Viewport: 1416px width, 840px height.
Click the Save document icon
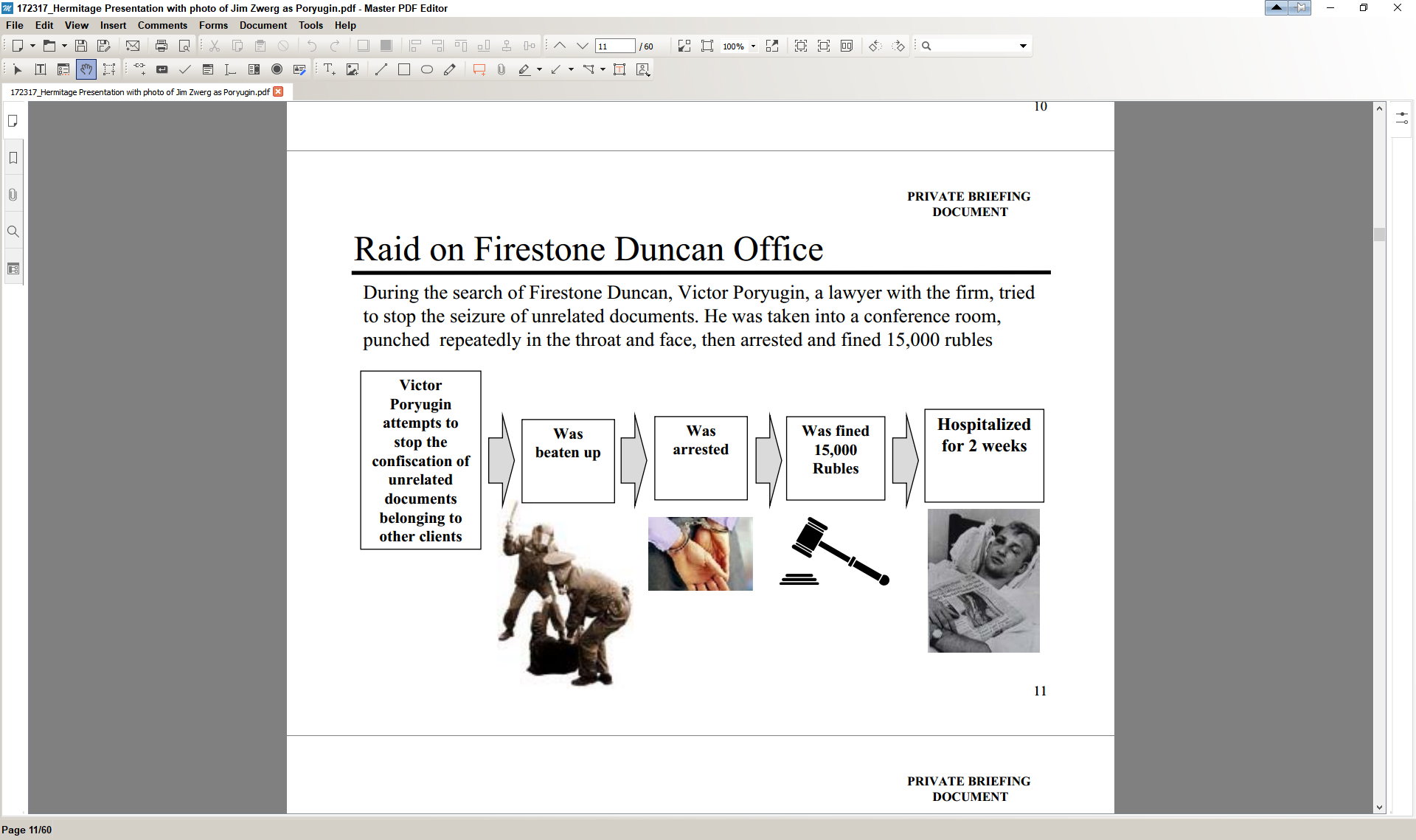(x=81, y=46)
